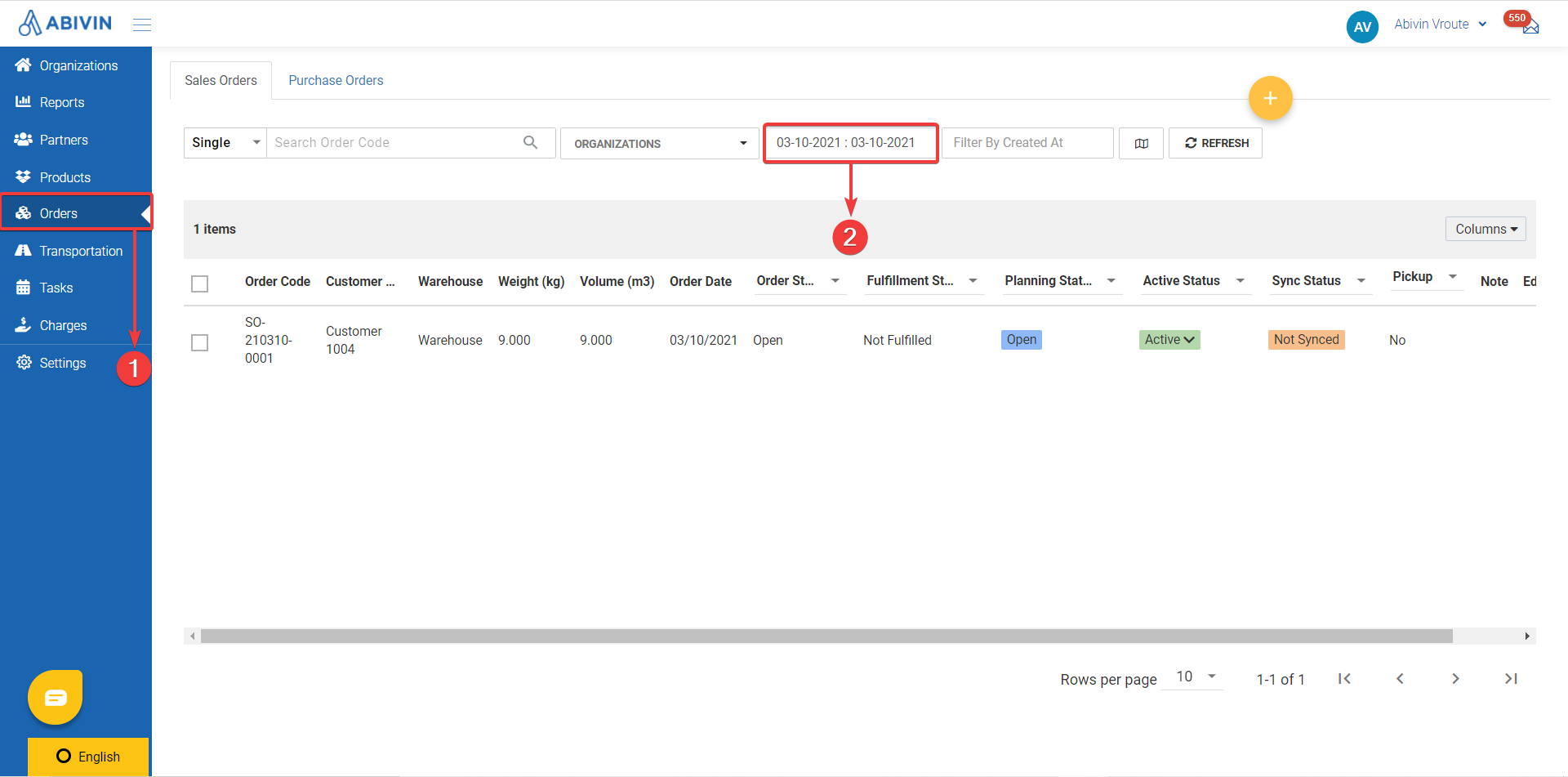This screenshot has height=777, width=1568.
Task: Open the ORGANIZATIONS filter dropdown
Action: coord(660,143)
